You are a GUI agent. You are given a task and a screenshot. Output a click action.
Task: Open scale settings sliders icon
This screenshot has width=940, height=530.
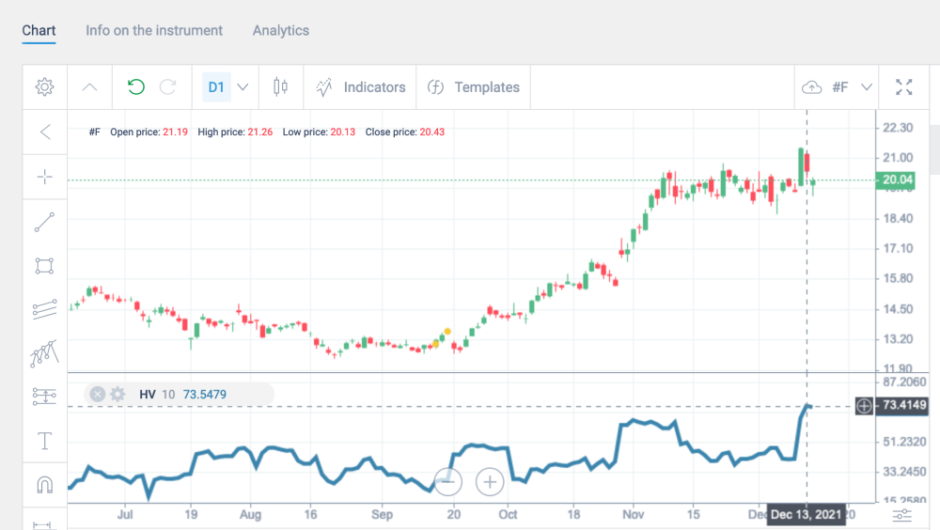(x=902, y=515)
